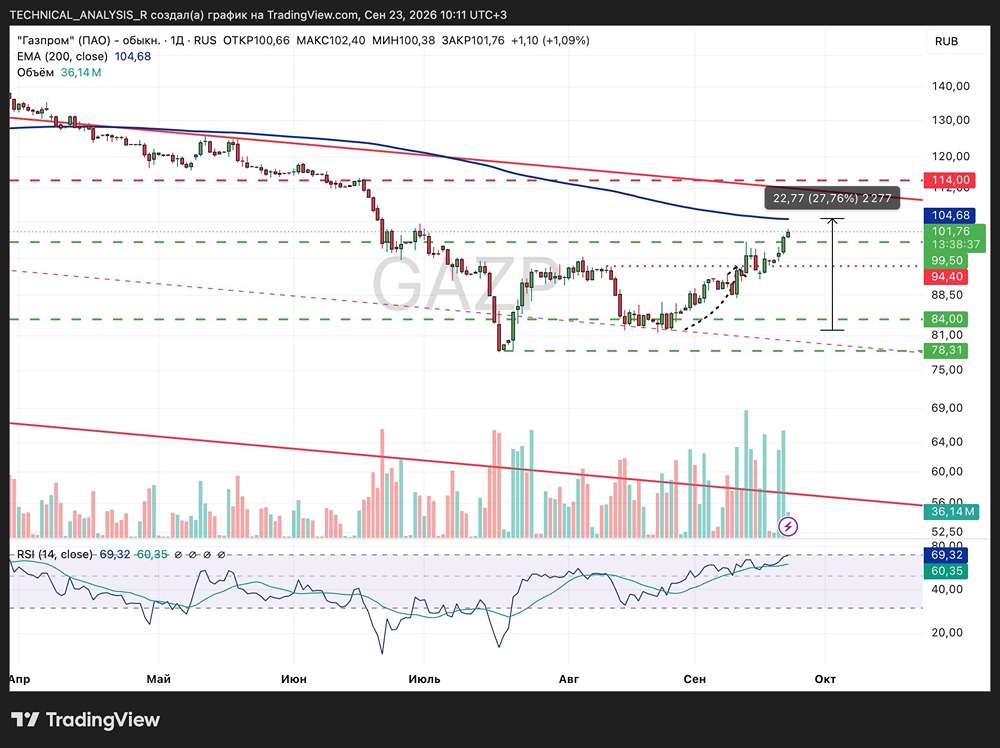Click the Июль label on time axis
This screenshot has height=748, width=1000.
(x=424, y=679)
